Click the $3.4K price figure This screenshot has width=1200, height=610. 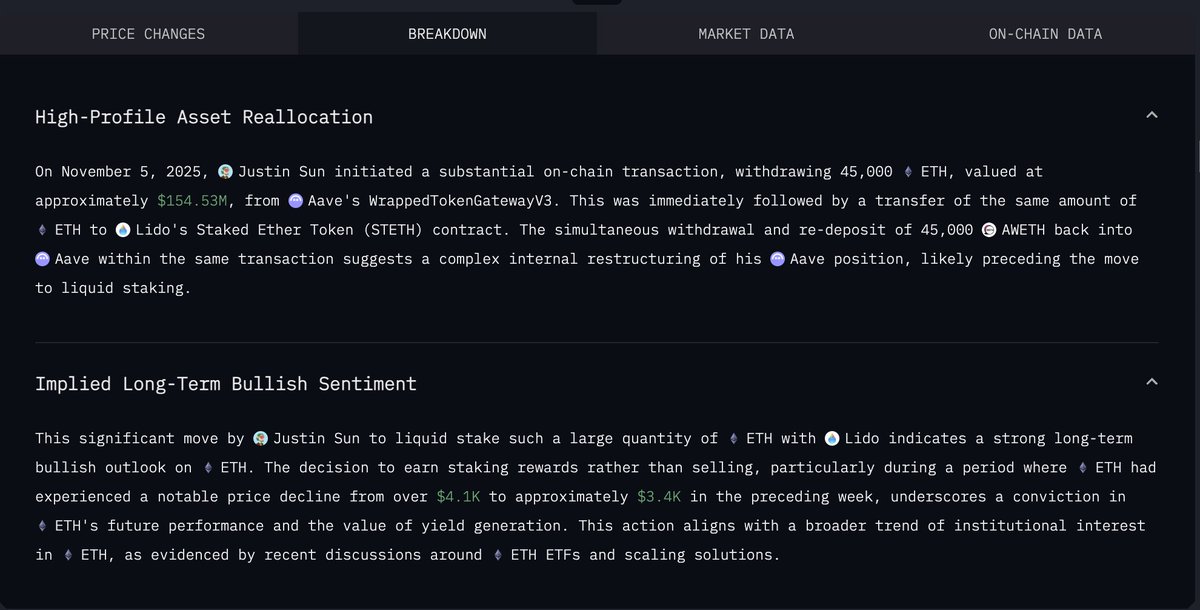659,496
